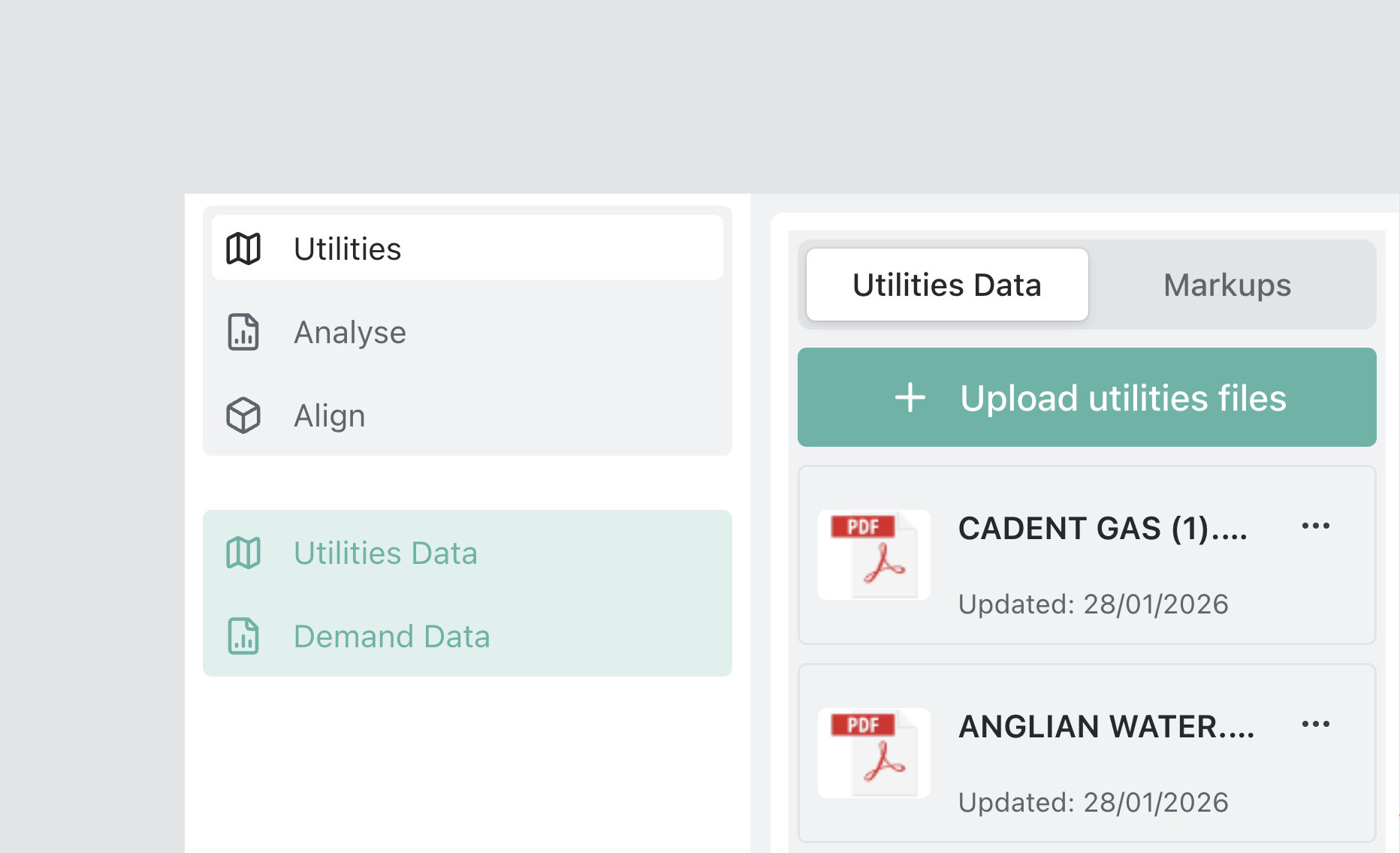The width and height of the screenshot is (1400, 853).
Task: Select the ANGLIAN WATER file name
Action: pos(1106,727)
